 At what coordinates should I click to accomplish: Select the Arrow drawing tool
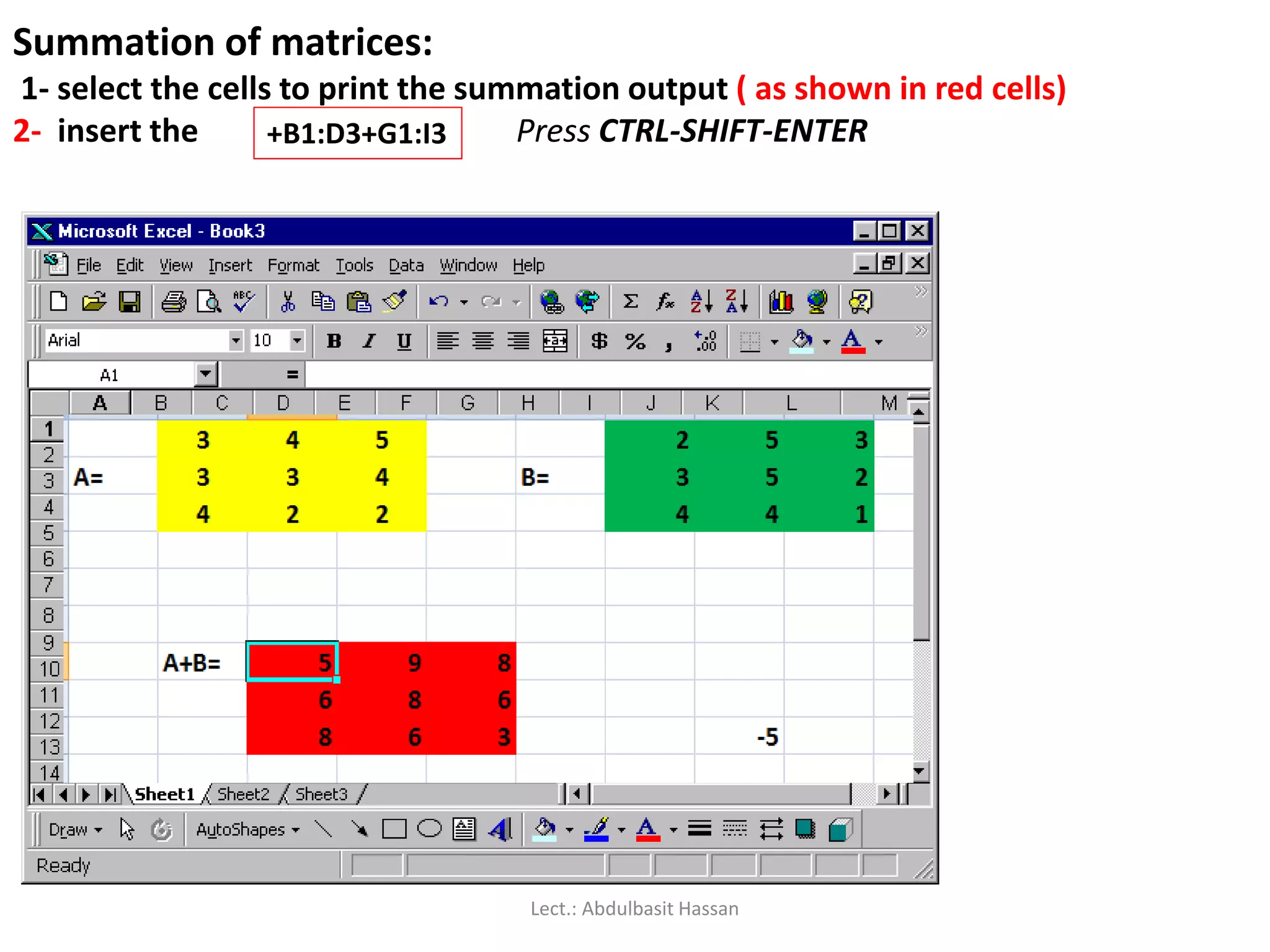click(358, 829)
